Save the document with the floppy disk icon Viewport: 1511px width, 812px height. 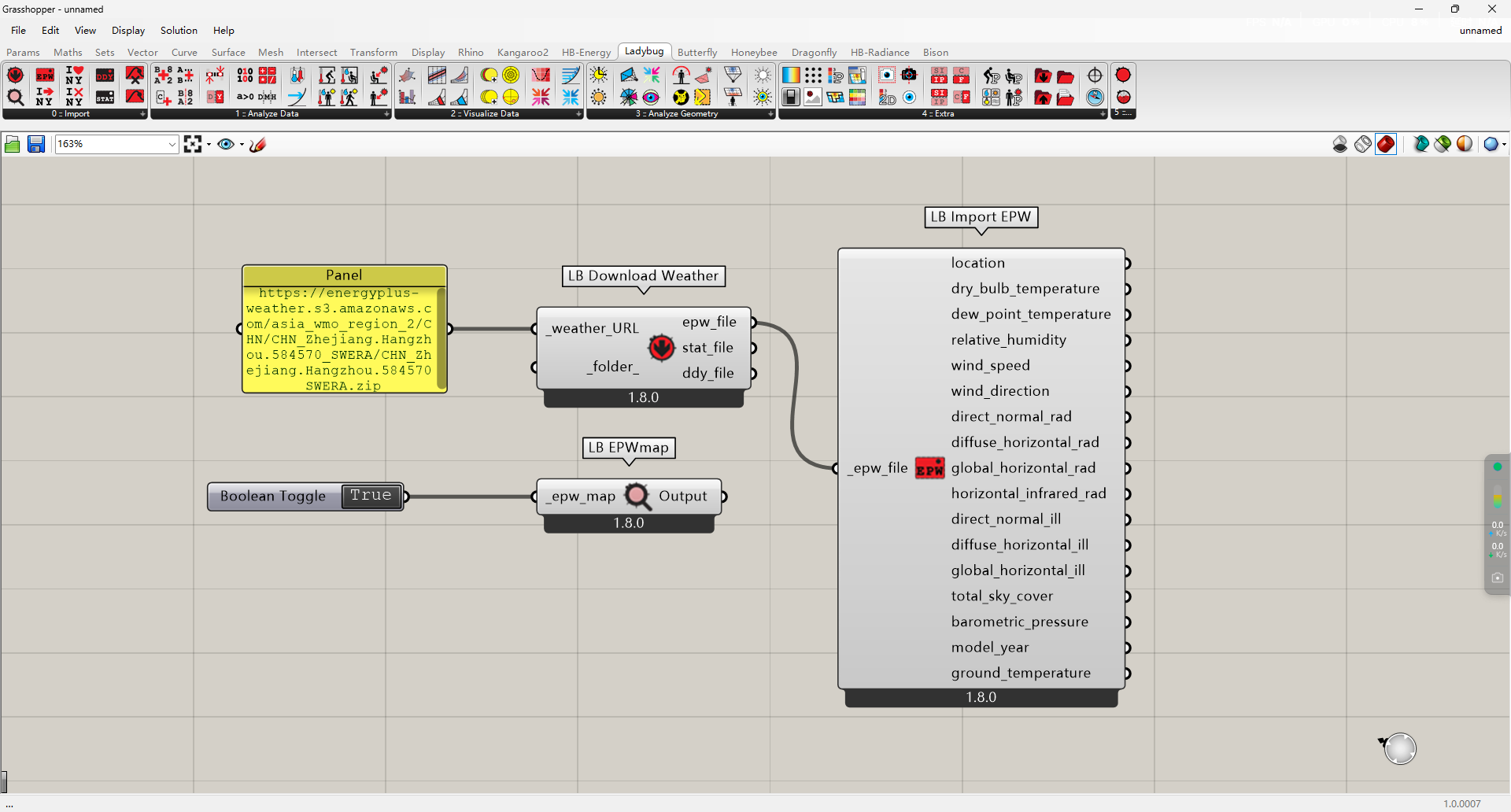click(36, 144)
